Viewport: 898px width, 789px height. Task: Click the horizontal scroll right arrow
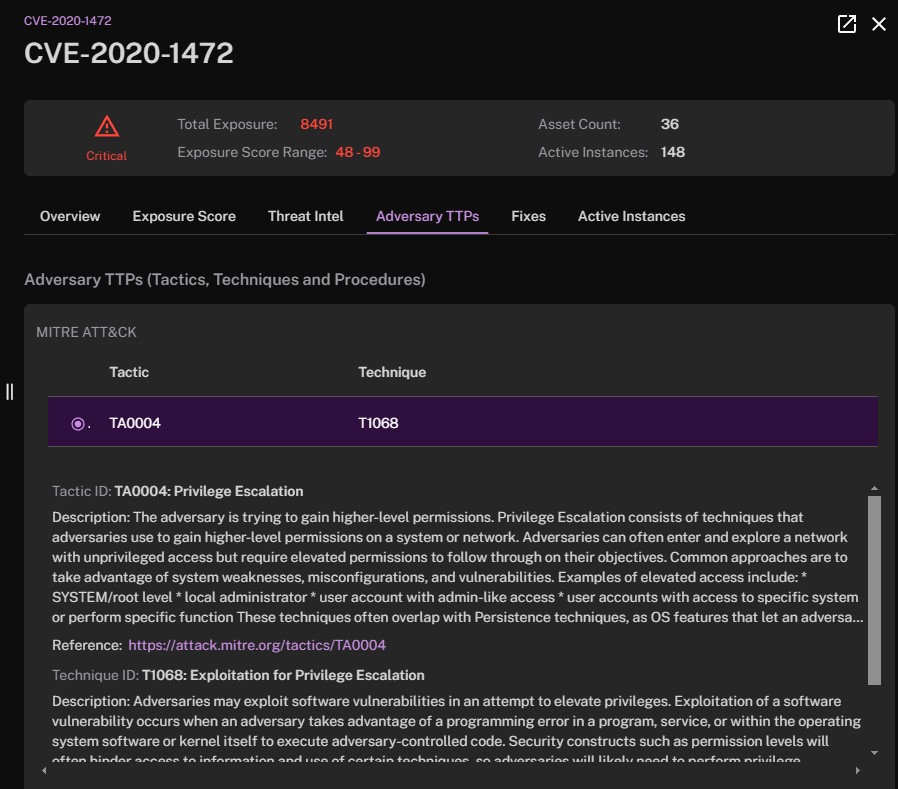pos(857,771)
